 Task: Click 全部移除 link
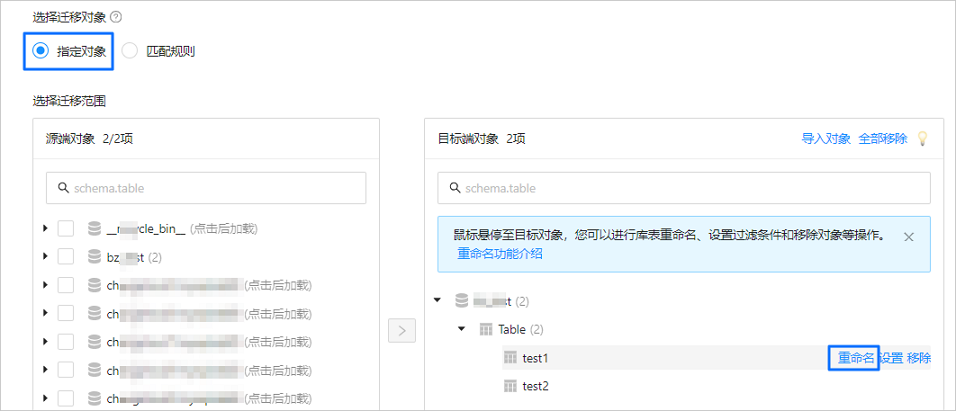pyautogui.click(x=883, y=138)
